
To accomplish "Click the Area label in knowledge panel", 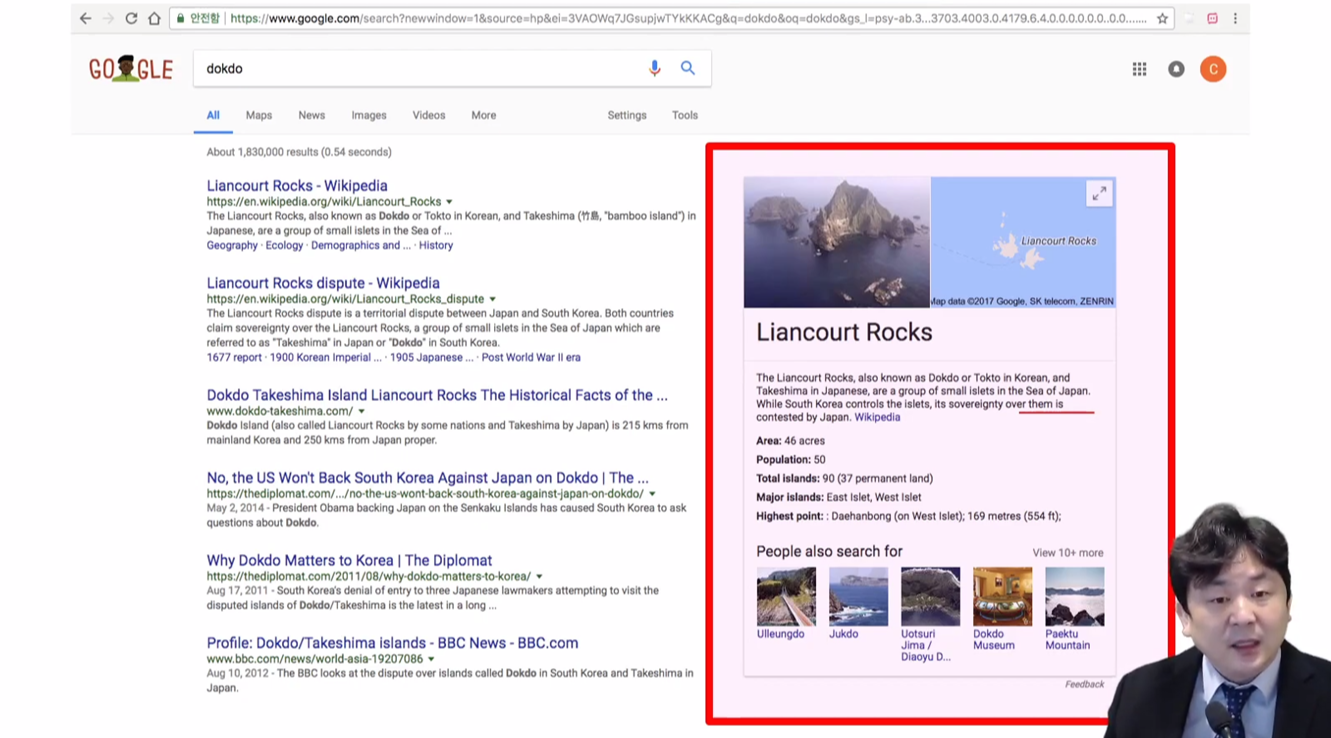I will click(x=769, y=441).
